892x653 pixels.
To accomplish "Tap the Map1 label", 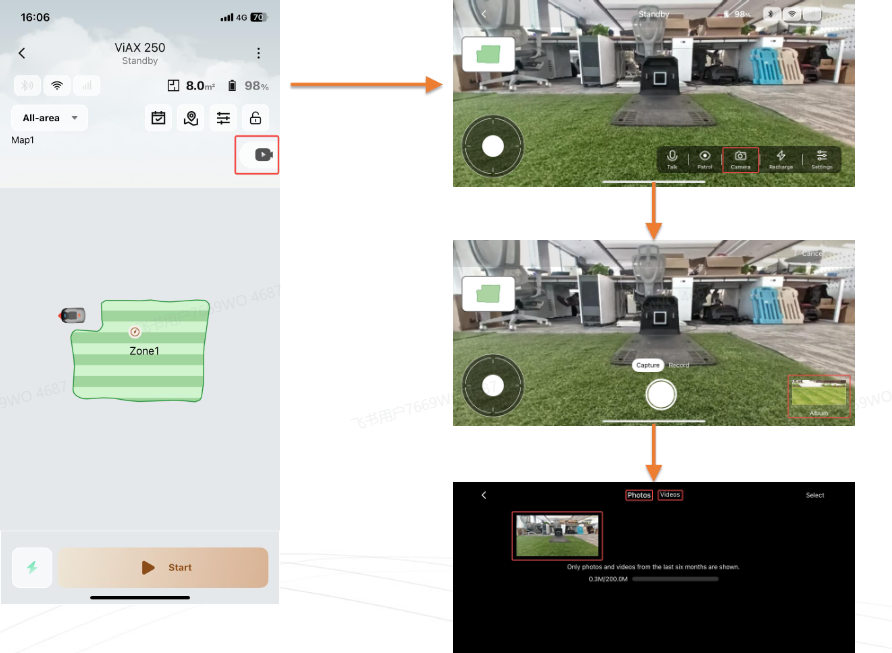I will coord(23,140).
